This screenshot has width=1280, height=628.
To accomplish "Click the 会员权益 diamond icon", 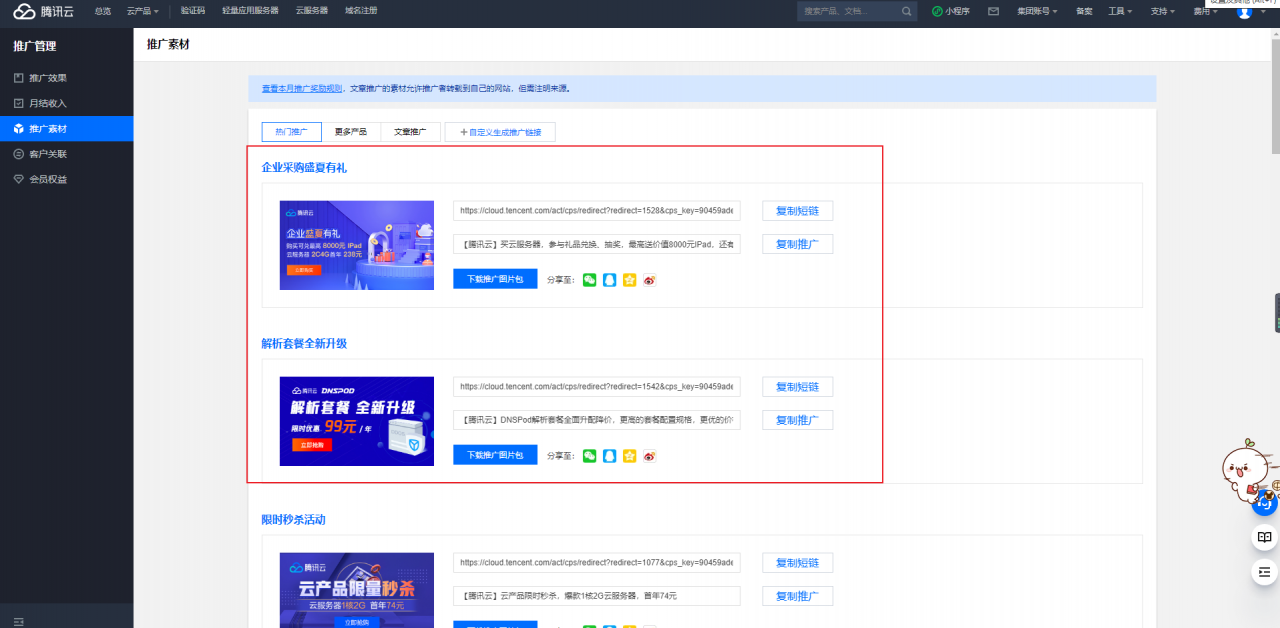I will (x=19, y=179).
